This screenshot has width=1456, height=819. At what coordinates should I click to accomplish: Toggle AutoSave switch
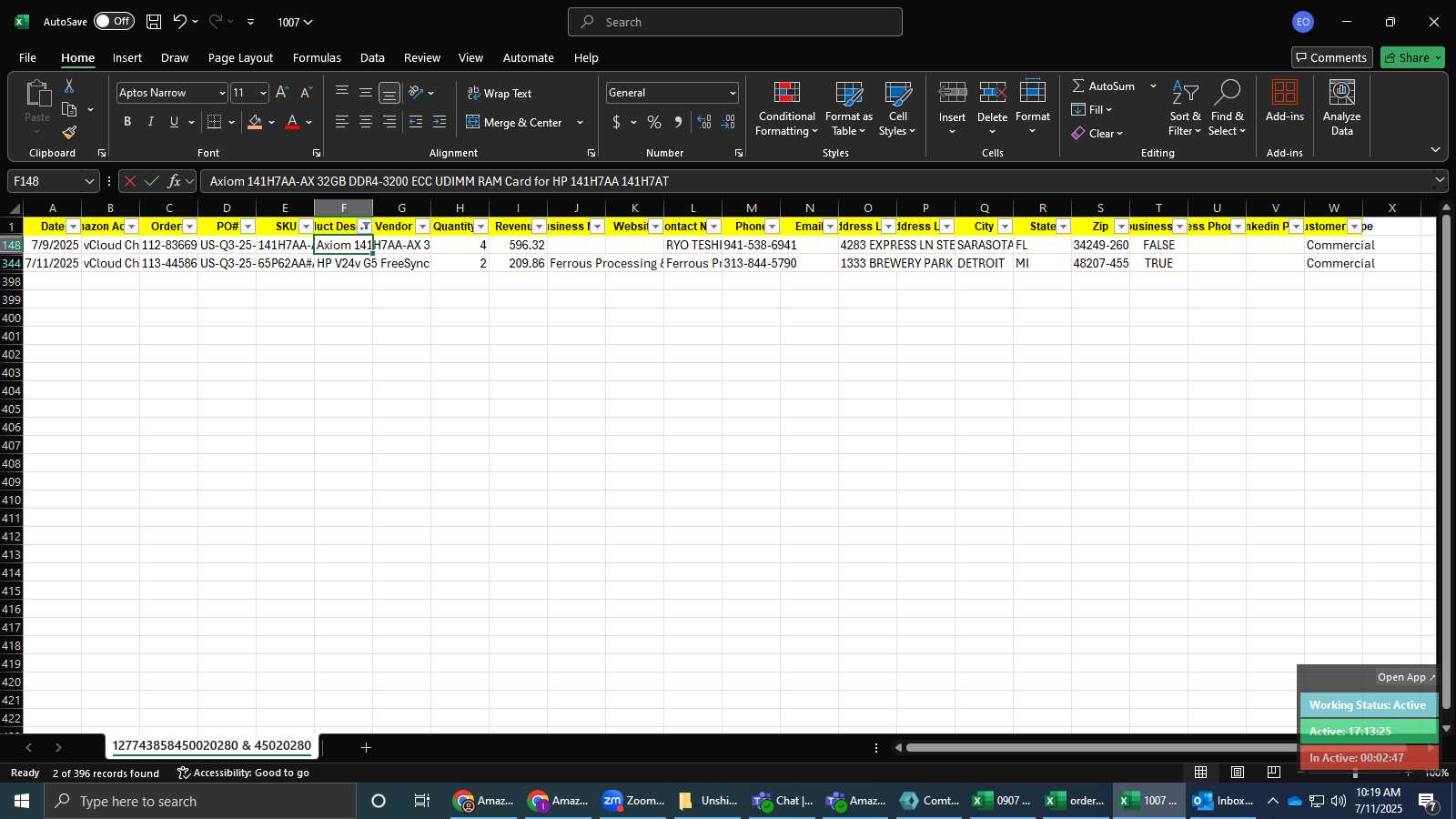click(x=114, y=21)
